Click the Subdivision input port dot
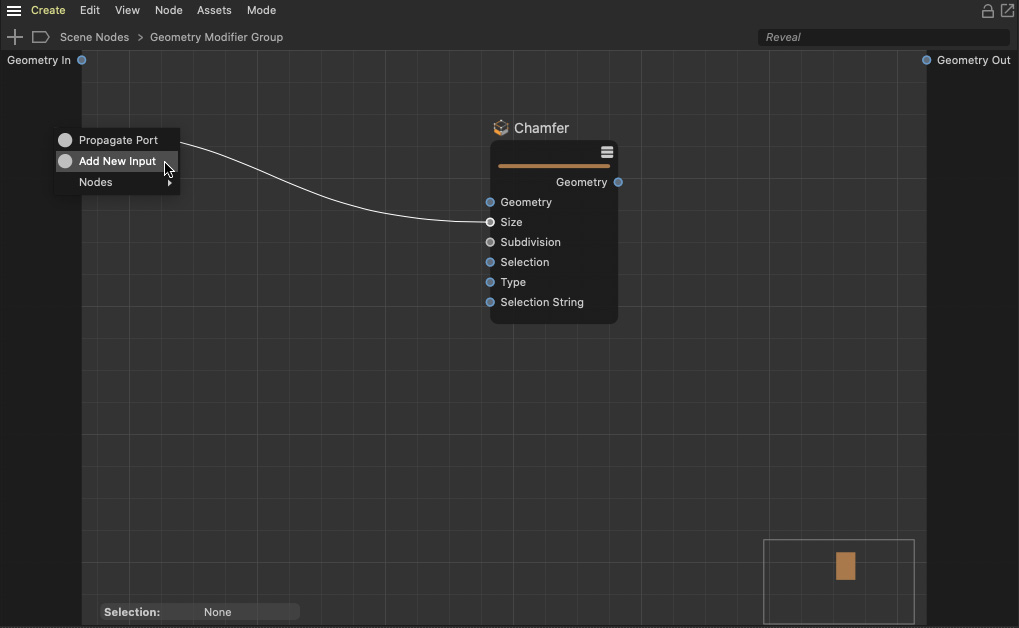The height and width of the screenshot is (628, 1019). [x=490, y=242]
